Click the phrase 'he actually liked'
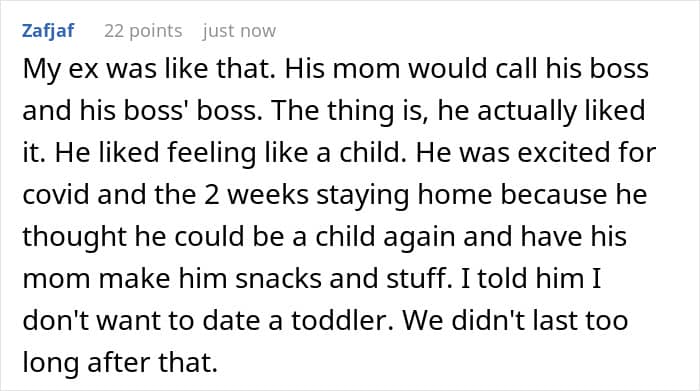The width and height of the screenshot is (700, 391). point(541,111)
